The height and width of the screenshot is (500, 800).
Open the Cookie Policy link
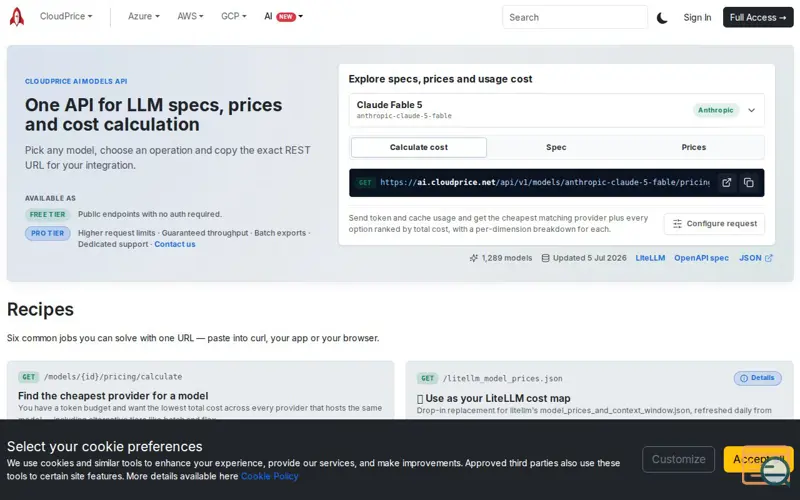click(x=269, y=477)
